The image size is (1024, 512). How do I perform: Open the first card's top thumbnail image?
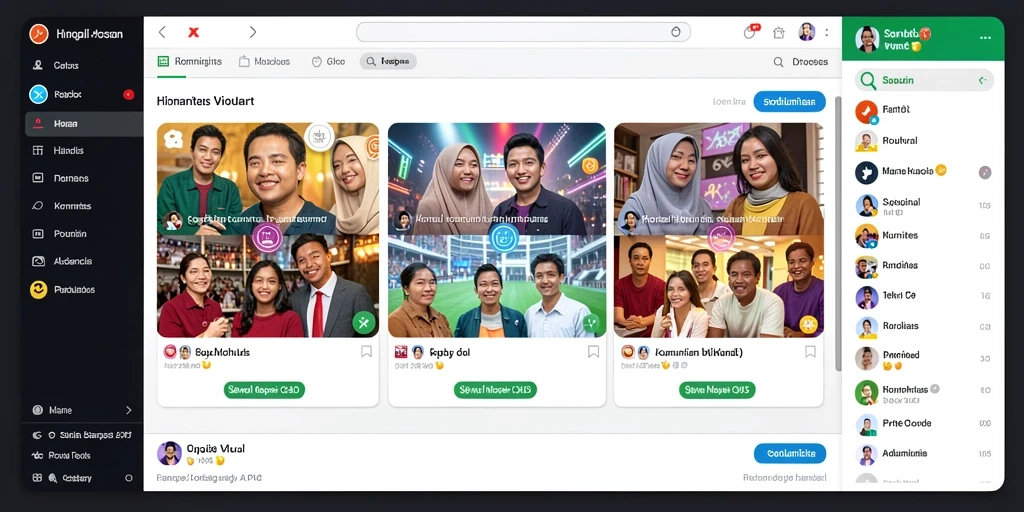tap(268, 179)
